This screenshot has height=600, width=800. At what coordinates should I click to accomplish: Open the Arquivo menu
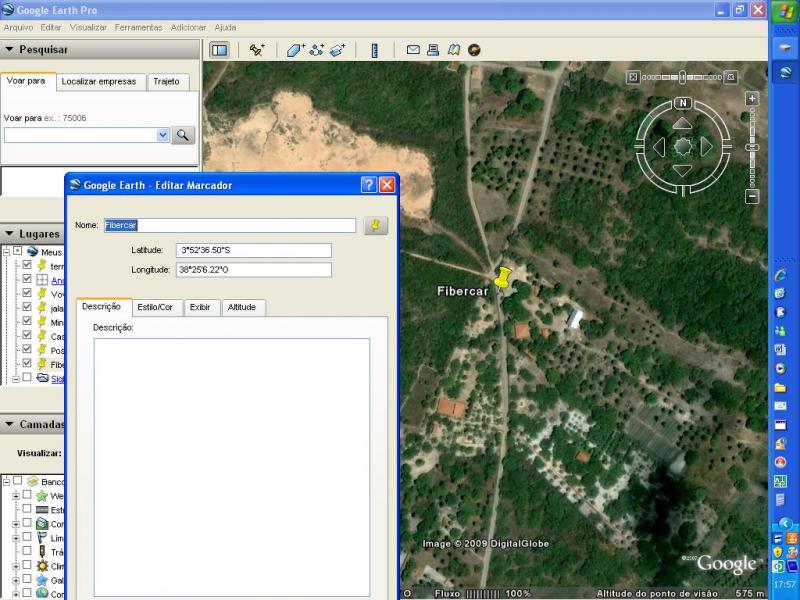point(18,28)
